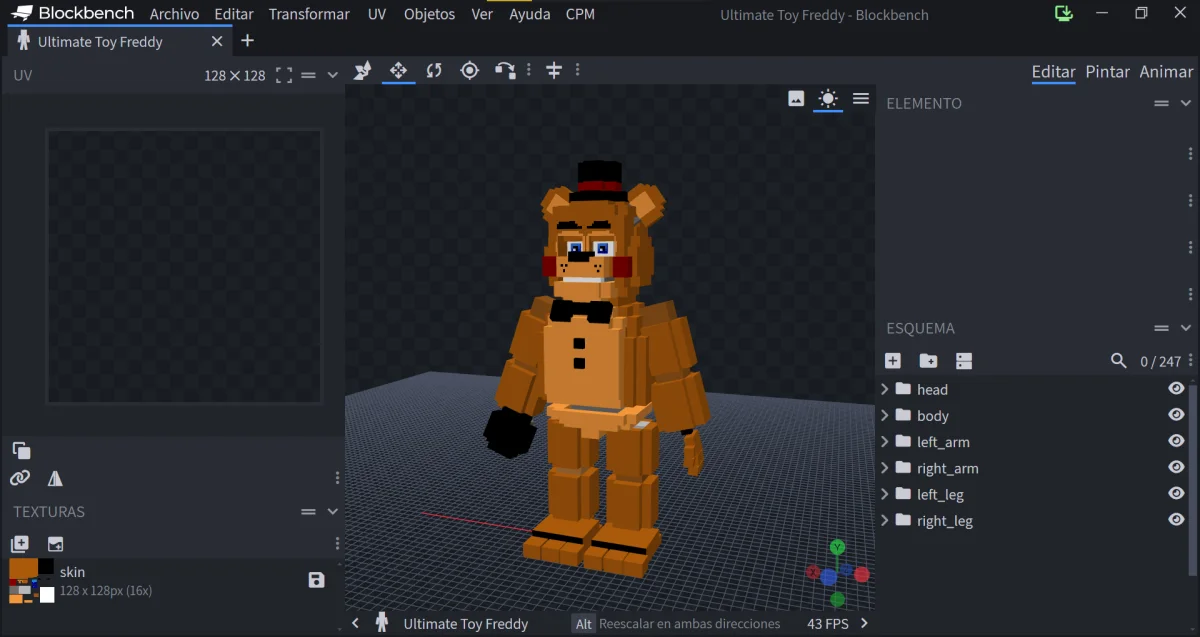Click the download update icon in titlebar
The image size is (1200, 637).
click(1064, 14)
